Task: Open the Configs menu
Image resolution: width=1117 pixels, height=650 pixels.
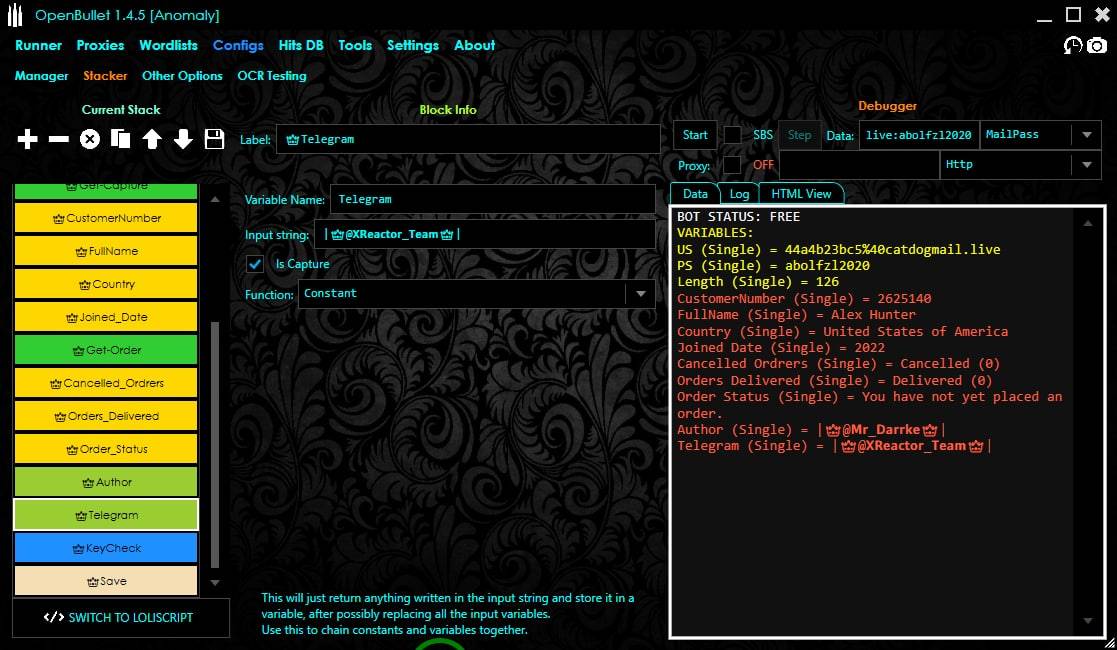Action: click(x=238, y=46)
